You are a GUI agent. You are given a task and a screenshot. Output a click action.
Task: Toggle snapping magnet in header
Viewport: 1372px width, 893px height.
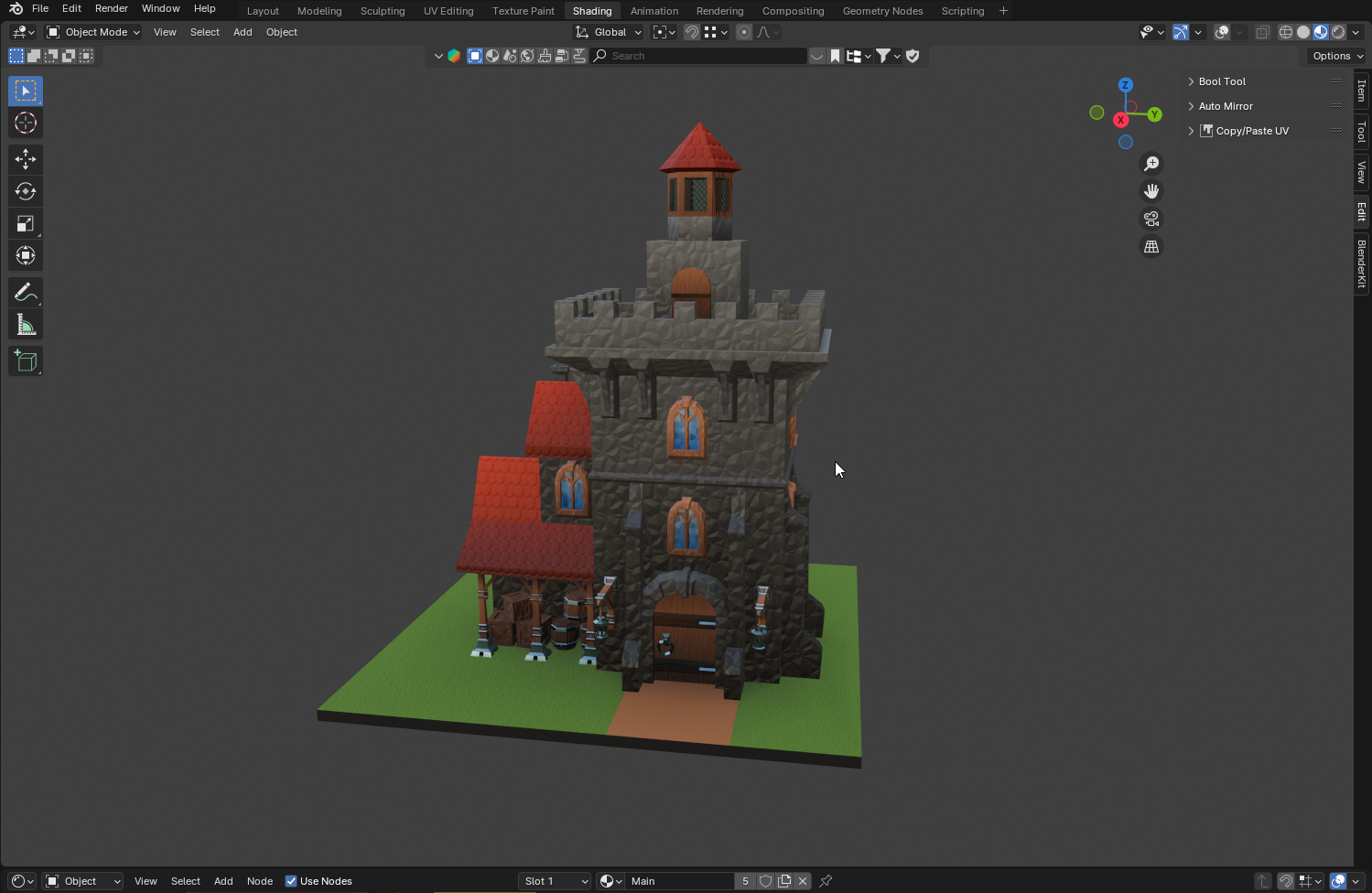(692, 32)
